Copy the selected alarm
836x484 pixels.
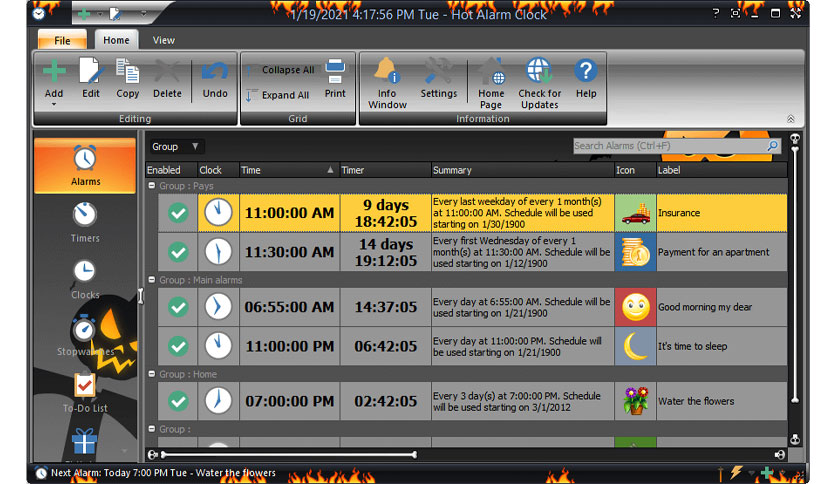pos(127,79)
